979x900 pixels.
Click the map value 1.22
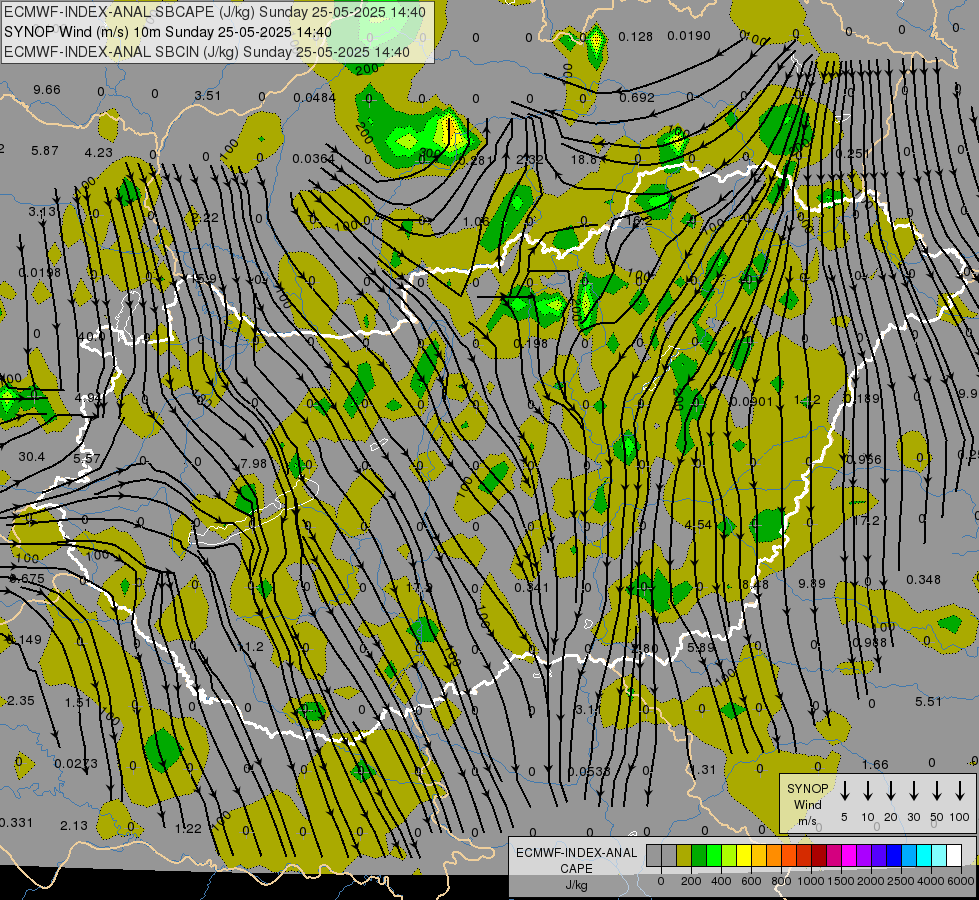(188, 829)
